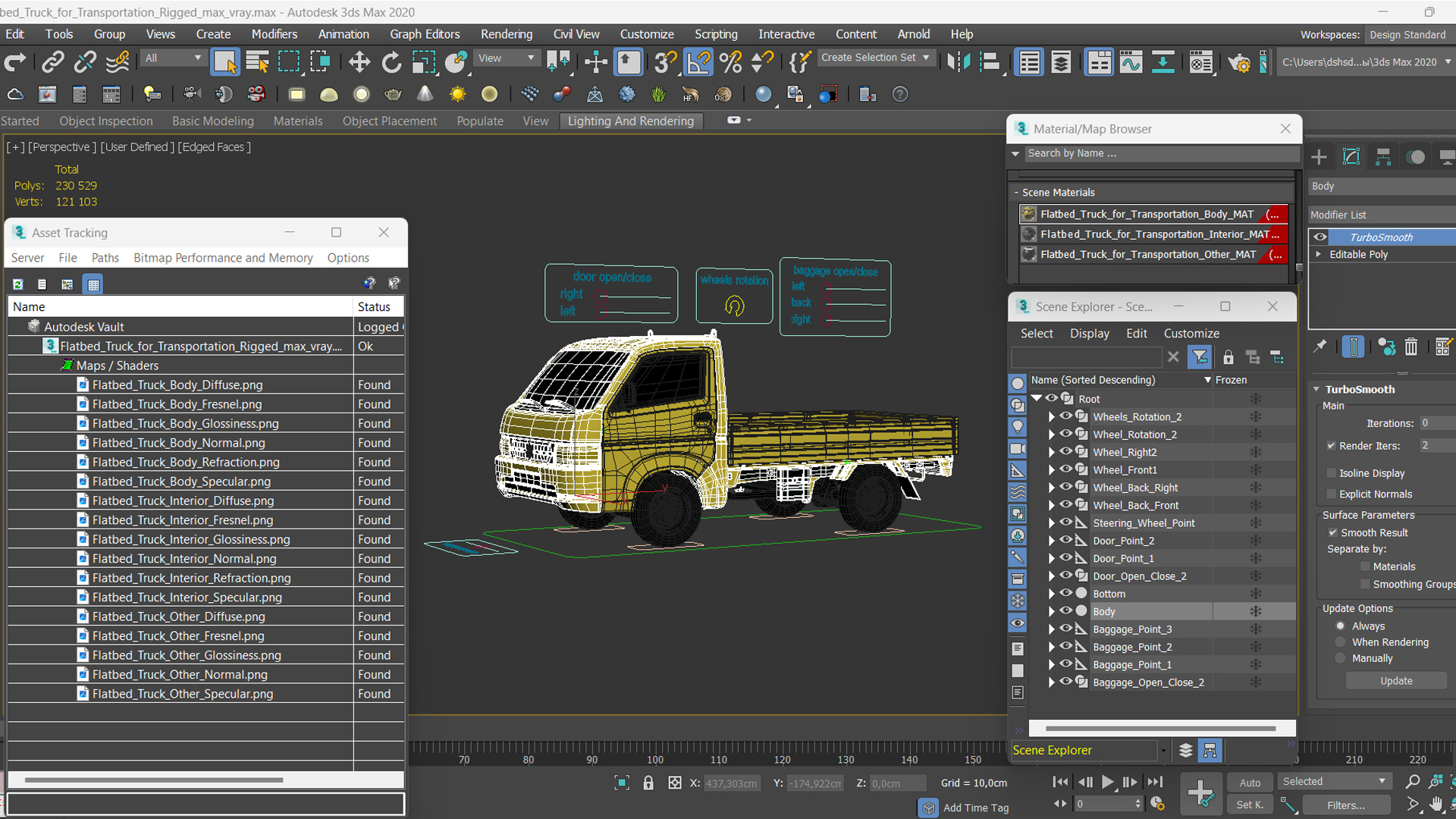Enable Separate by Materials checkbox
The image size is (1456, 819).
click(x=1365, y=566)
